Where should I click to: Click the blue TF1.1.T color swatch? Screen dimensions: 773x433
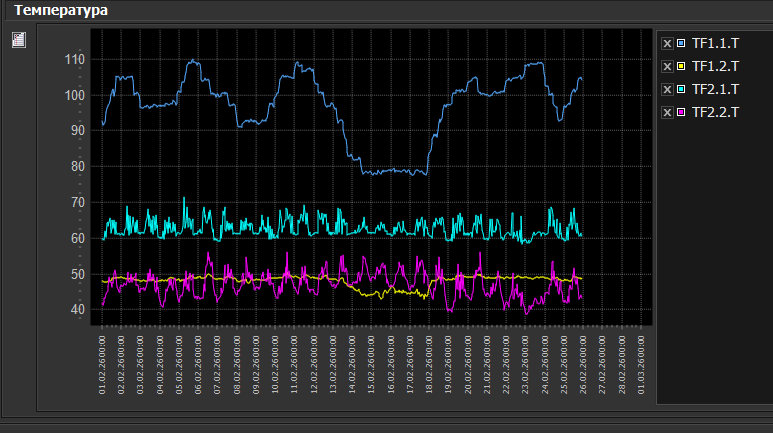681,43
